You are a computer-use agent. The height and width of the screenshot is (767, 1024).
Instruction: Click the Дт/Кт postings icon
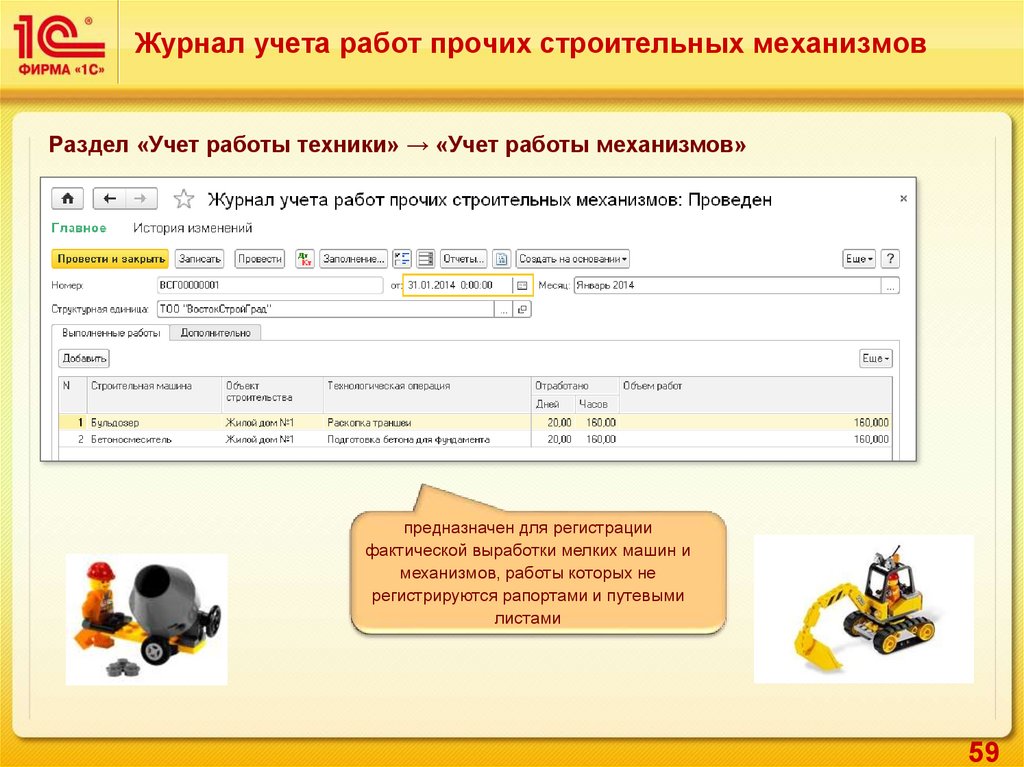click(305, 259)
